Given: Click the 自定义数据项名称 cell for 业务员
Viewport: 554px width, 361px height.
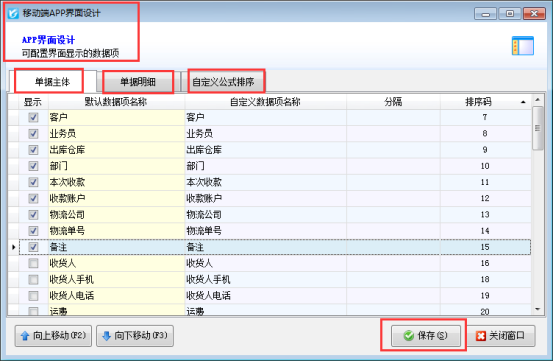Looking at the screenshot, I should click(x=265, y=134).
